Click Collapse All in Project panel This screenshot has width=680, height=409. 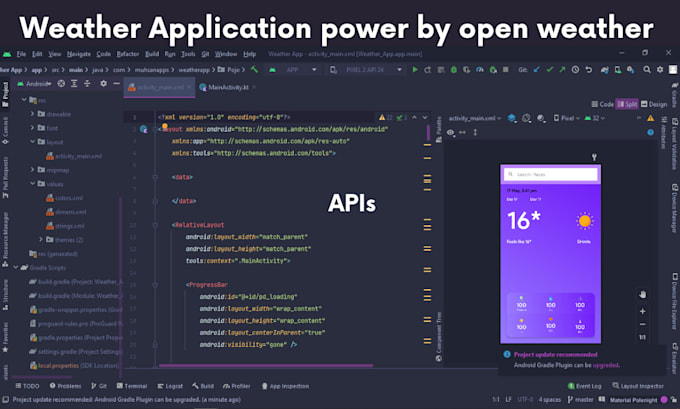87,84
